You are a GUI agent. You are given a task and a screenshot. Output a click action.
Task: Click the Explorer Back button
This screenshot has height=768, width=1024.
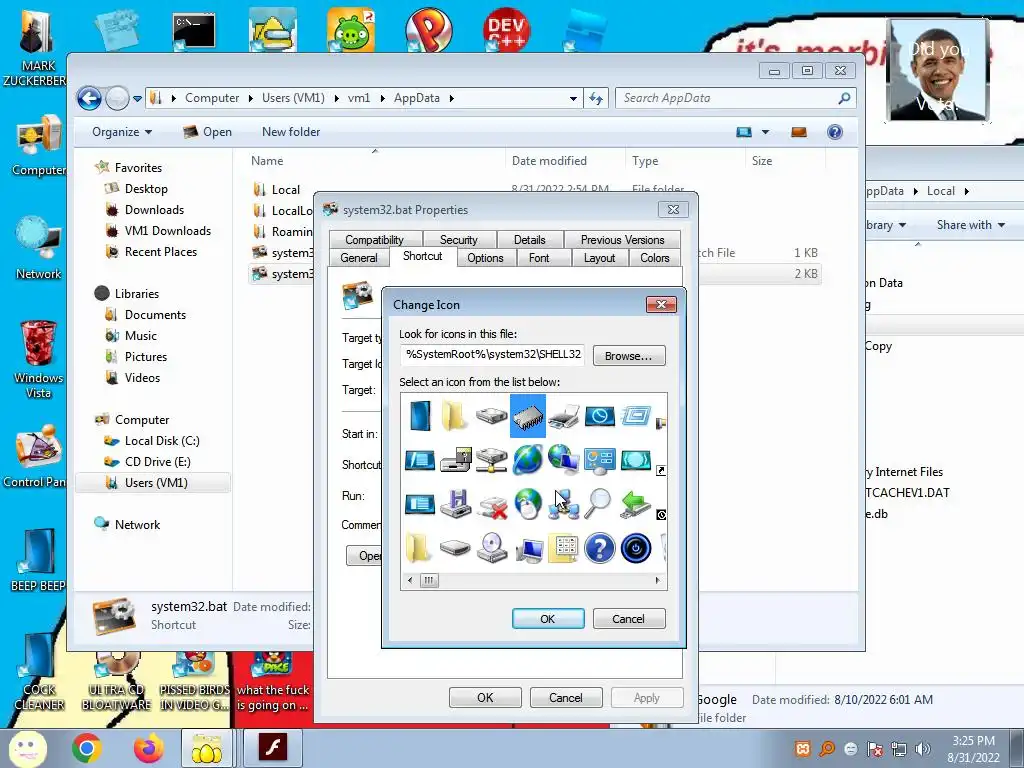89,99
